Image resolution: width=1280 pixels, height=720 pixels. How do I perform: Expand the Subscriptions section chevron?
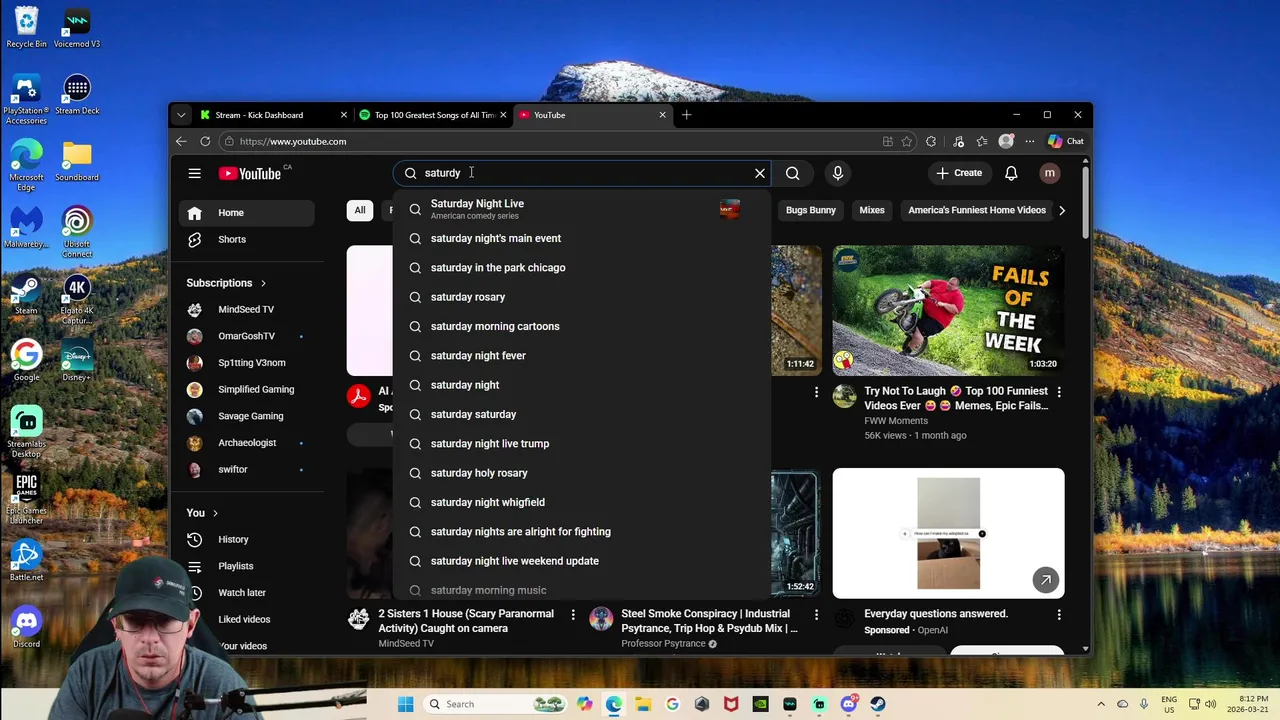click(x=263, y=283)
